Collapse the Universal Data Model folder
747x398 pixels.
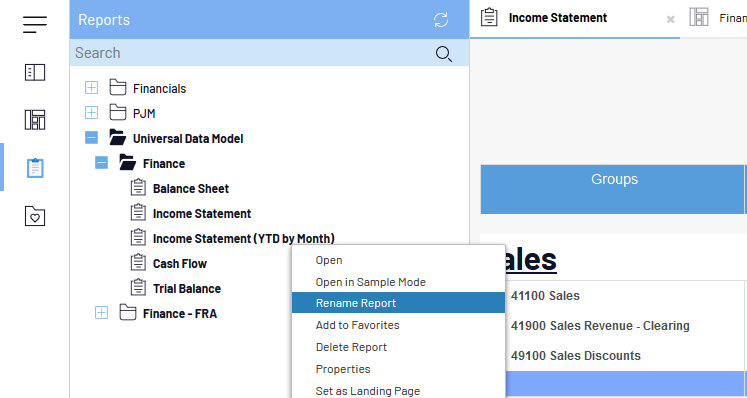(91, 138)
